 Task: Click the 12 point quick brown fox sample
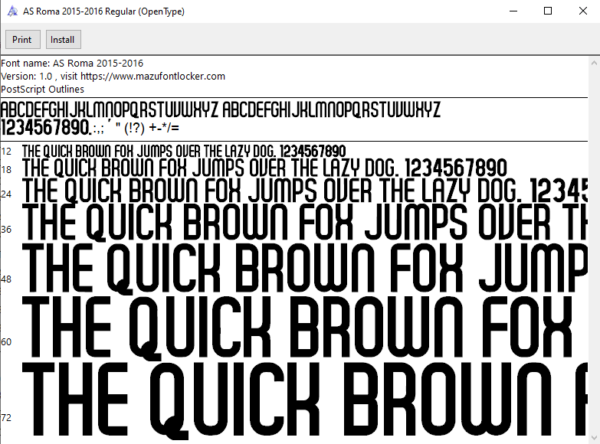pyautogui.click(x=184, y=151)
